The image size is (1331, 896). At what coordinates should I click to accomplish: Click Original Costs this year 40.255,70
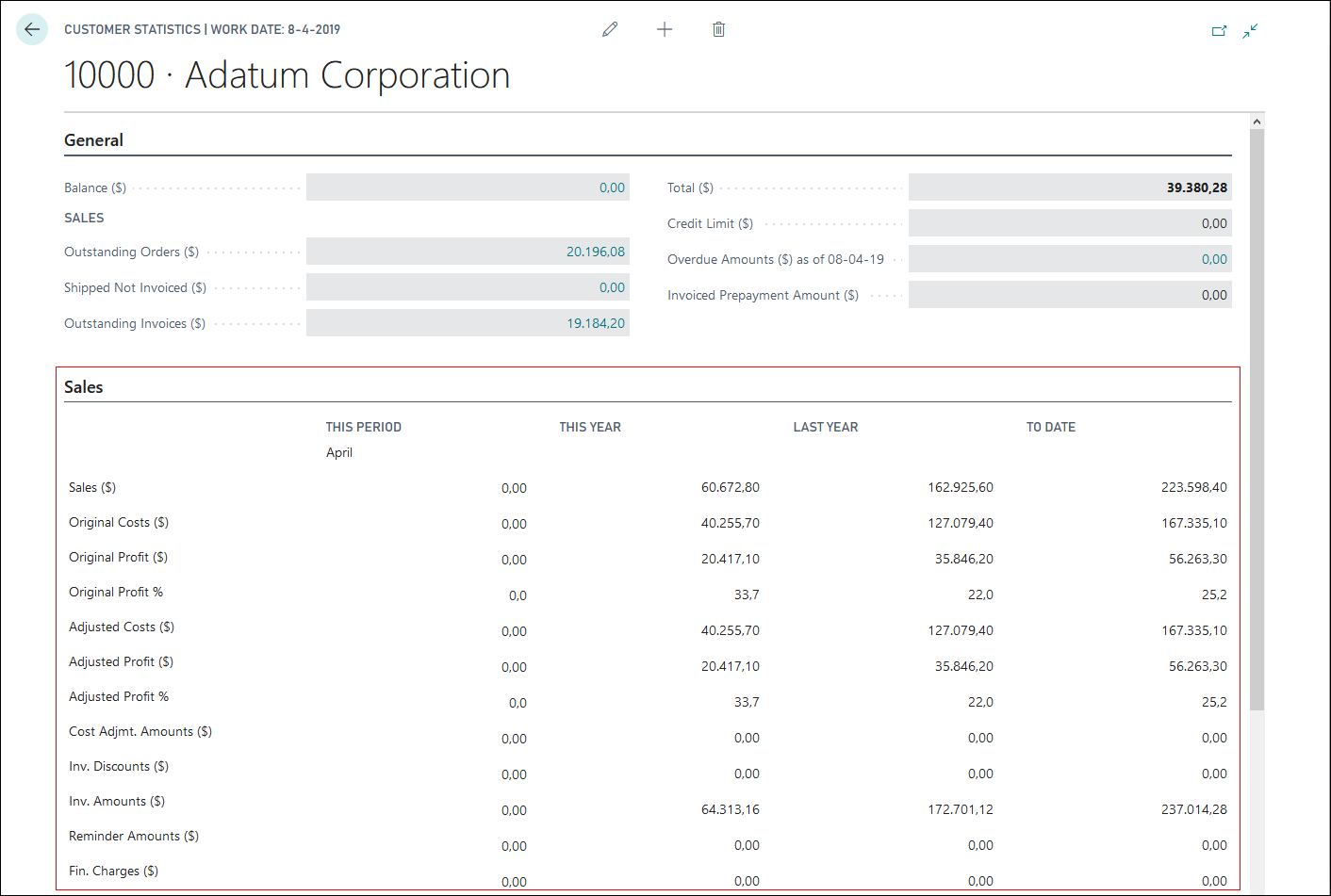[x=731, y=523]
